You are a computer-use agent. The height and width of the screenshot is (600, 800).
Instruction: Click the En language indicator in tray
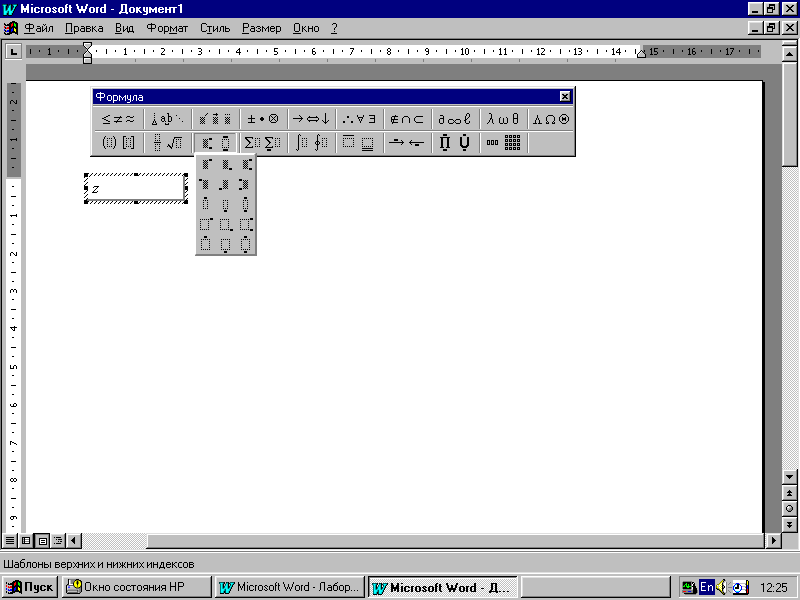707,587
